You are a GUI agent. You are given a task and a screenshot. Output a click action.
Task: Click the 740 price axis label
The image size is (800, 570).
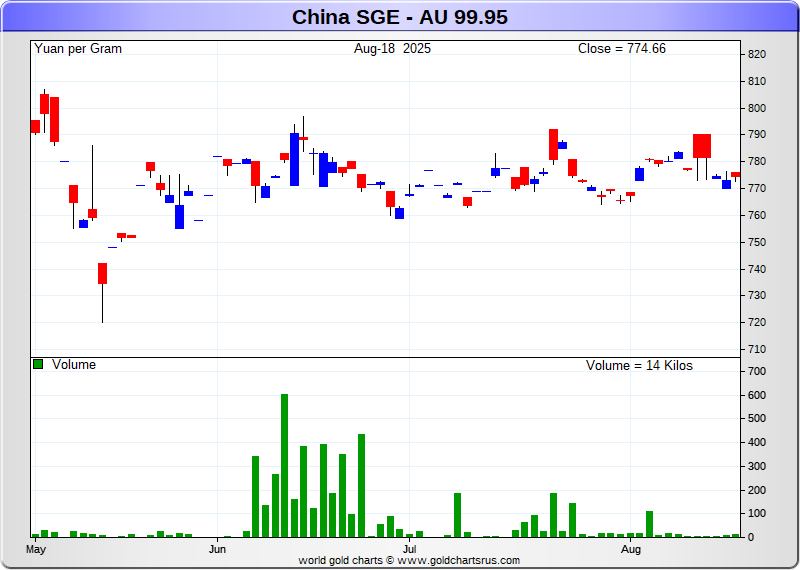(x=757, y=269)
